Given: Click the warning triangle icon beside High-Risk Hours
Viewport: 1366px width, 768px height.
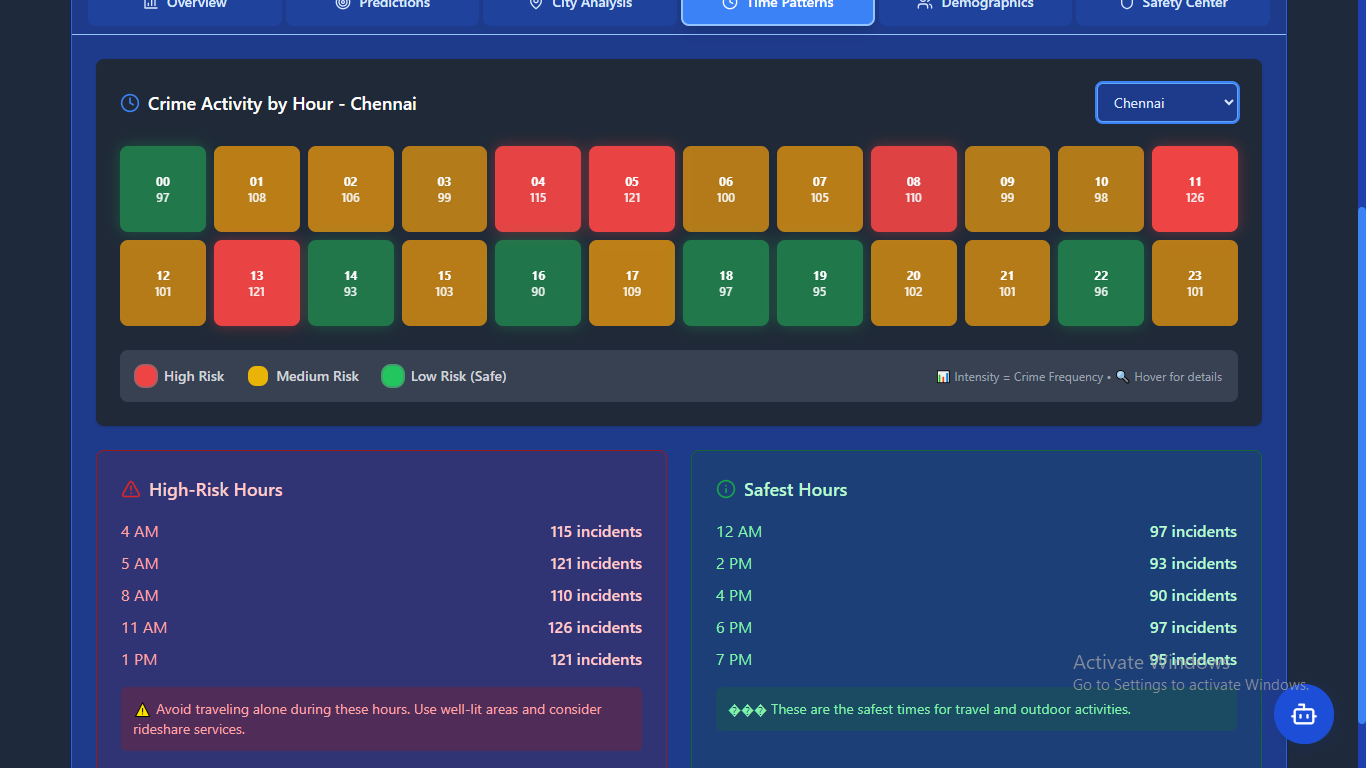Looking at the screenshot, I should coord(131,489).
